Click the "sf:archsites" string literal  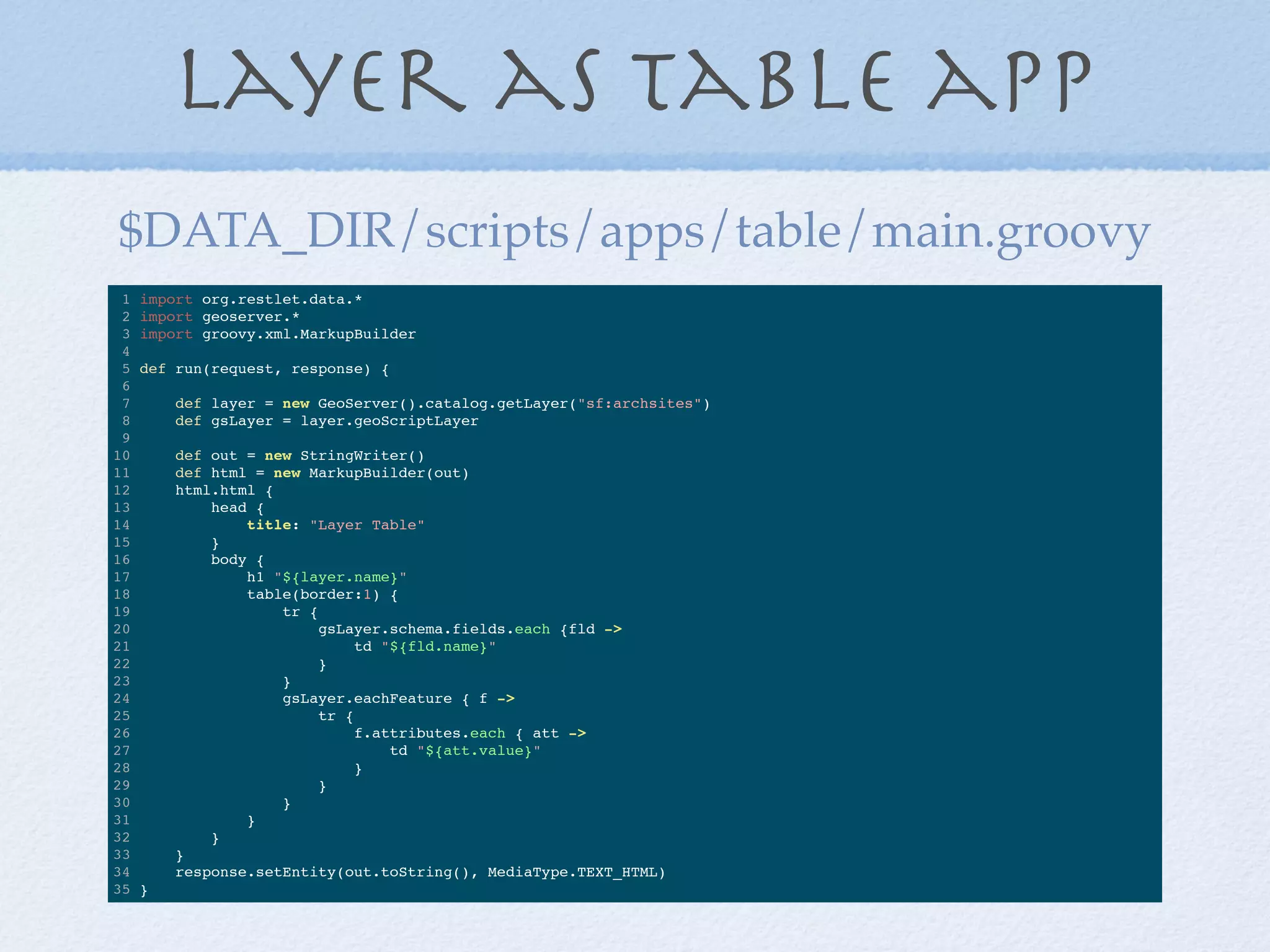[639, 404]
